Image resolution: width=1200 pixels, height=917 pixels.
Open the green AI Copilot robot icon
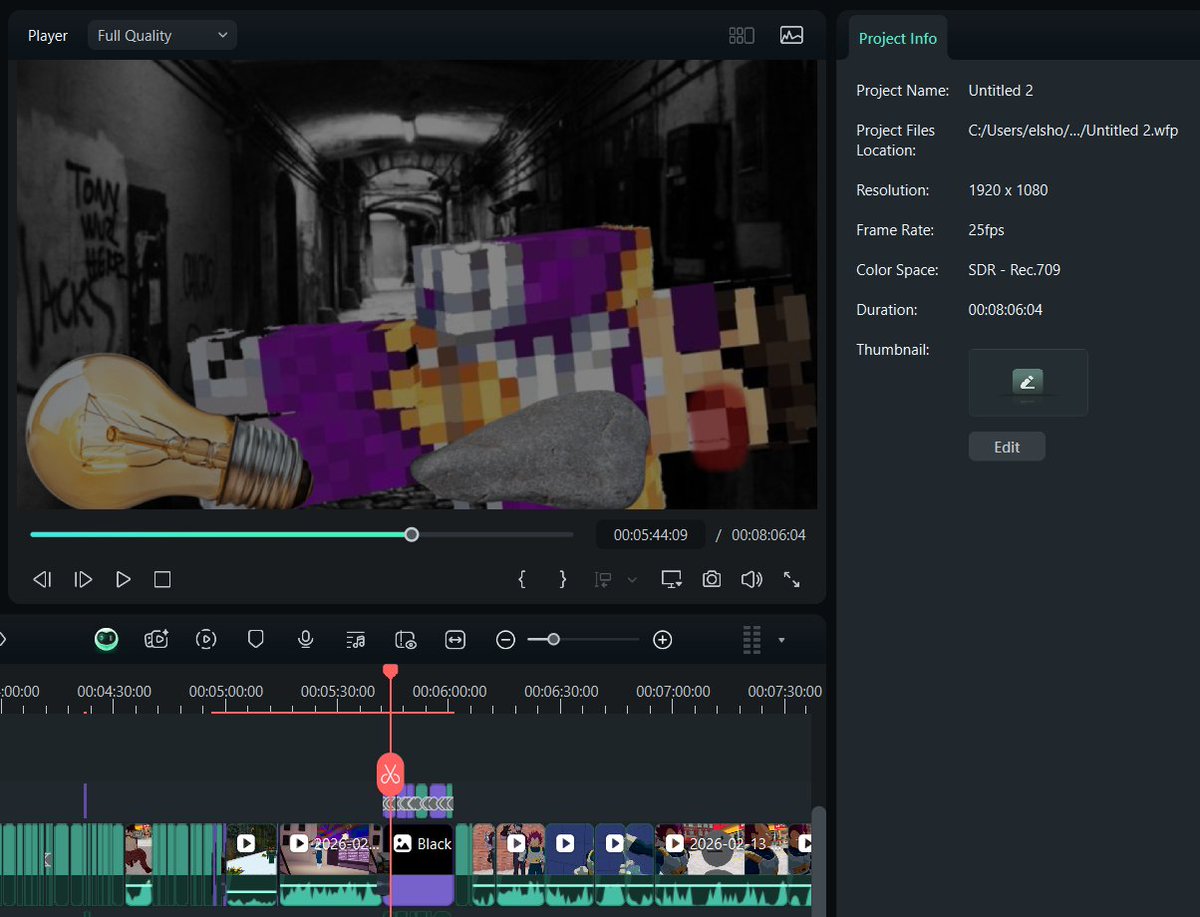coord(107,639)
